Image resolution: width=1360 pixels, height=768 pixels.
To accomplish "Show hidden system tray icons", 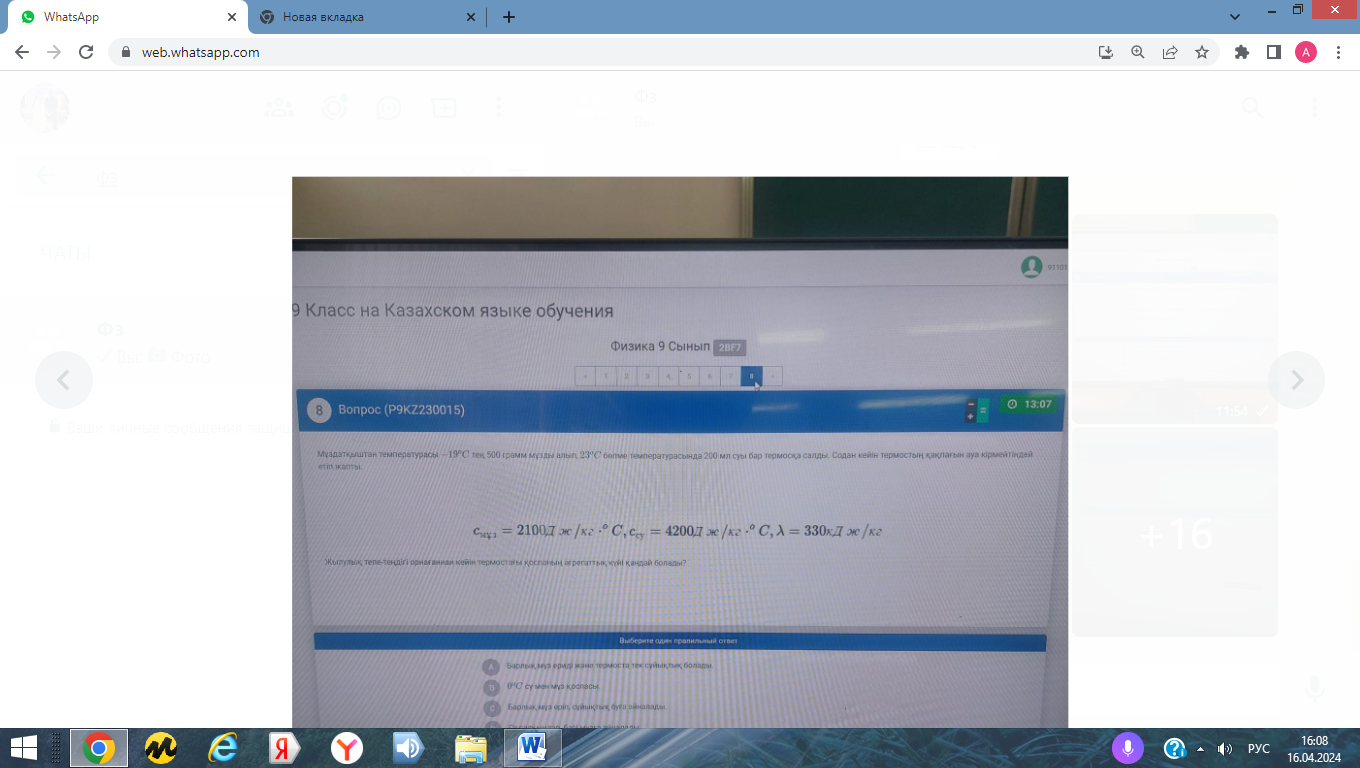I will pos(1200,748).
